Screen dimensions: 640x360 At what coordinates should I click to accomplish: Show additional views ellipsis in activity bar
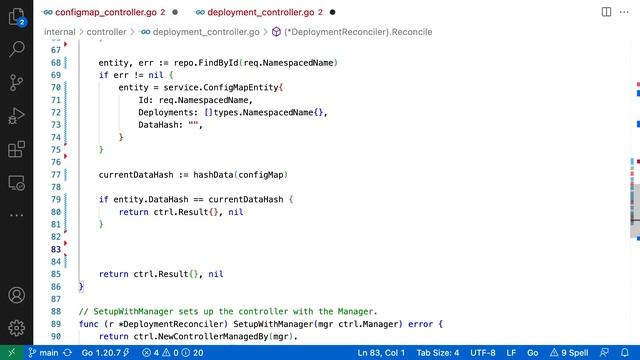16,215
